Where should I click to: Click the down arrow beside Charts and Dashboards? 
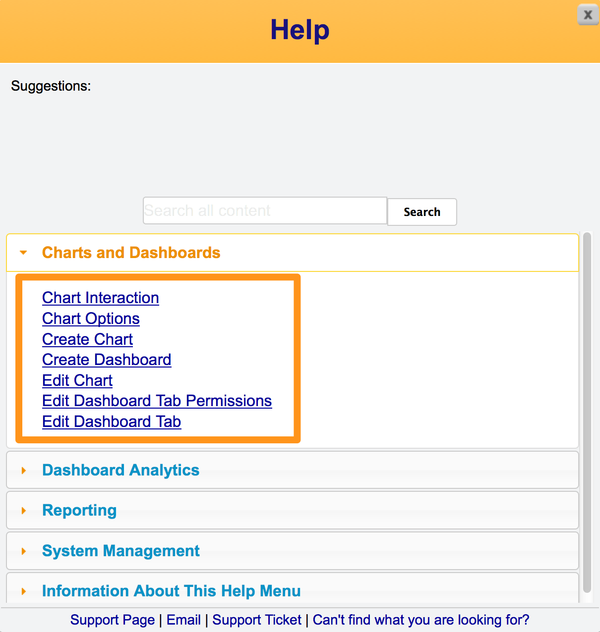coord(24,253)
